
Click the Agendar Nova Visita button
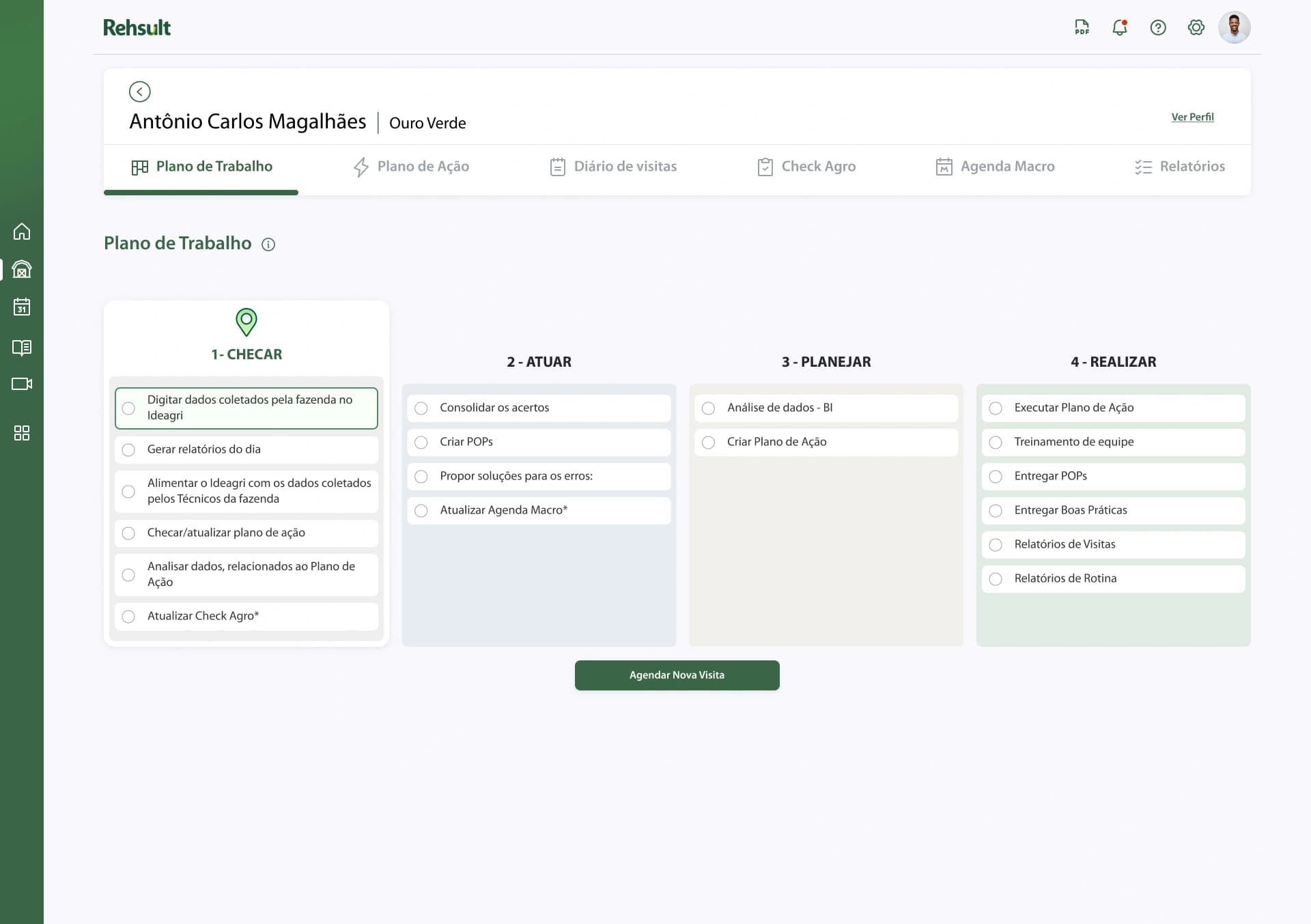pyautogui.click(x=677, y=675)
